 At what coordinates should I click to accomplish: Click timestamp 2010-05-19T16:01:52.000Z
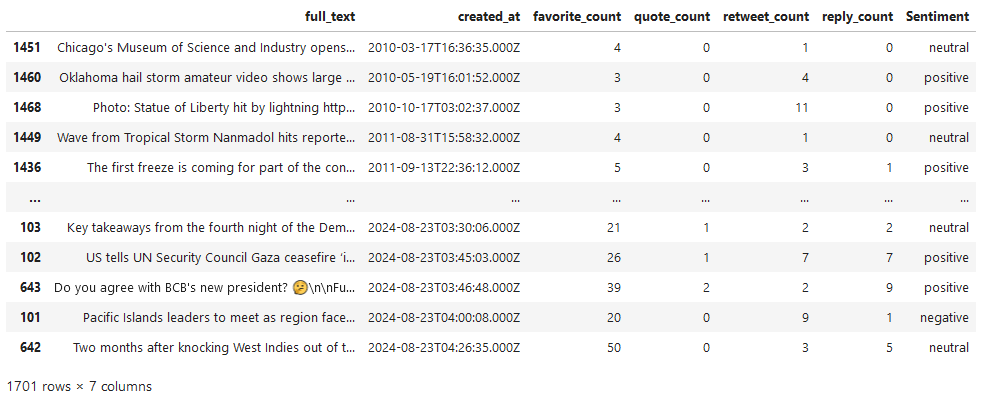tap(444, 78)
